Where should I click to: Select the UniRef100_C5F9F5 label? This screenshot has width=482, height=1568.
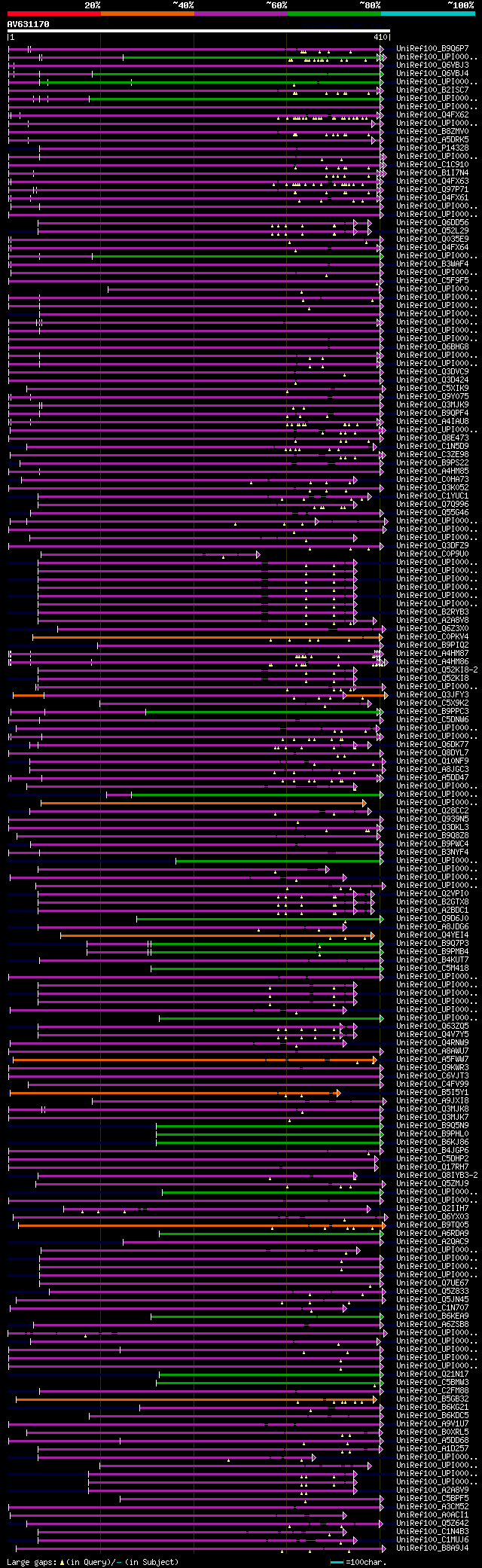pos(432,280)
